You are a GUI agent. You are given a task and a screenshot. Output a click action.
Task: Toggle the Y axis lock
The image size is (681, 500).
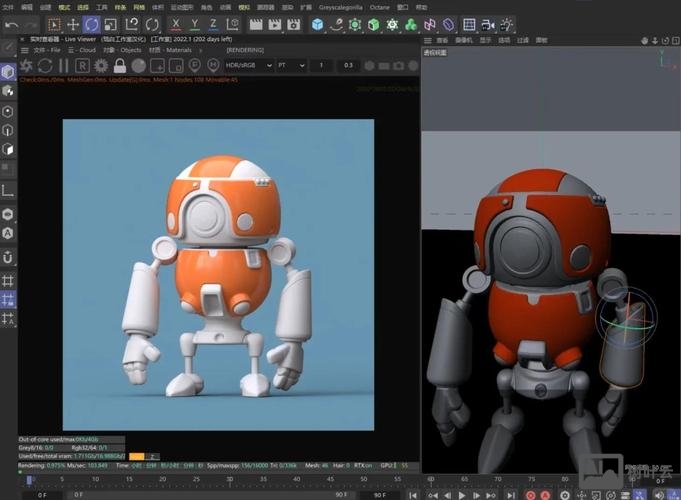pyautogui.click(x=195, y=24)
